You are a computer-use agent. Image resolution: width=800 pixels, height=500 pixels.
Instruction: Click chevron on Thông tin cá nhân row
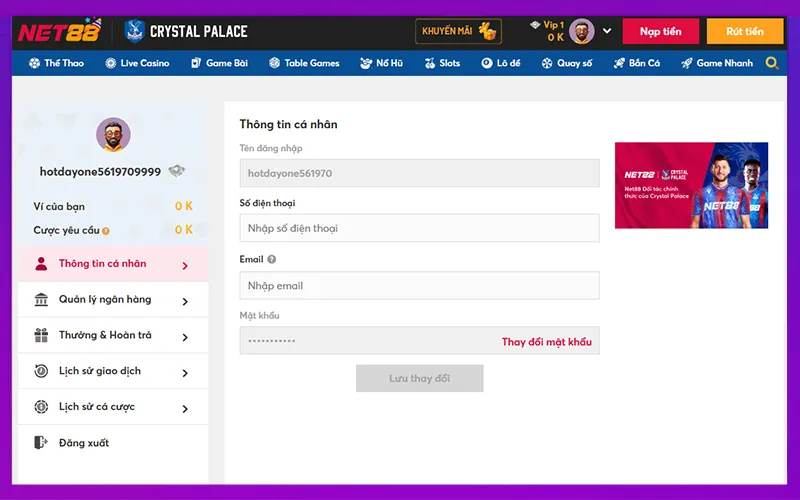185,266
